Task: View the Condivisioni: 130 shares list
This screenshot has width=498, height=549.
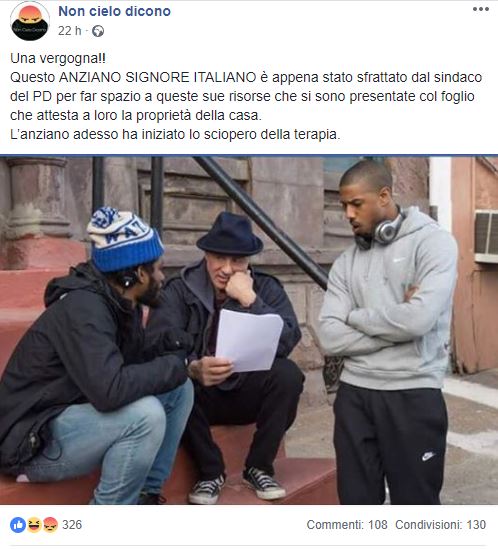Action: [441, 525]
